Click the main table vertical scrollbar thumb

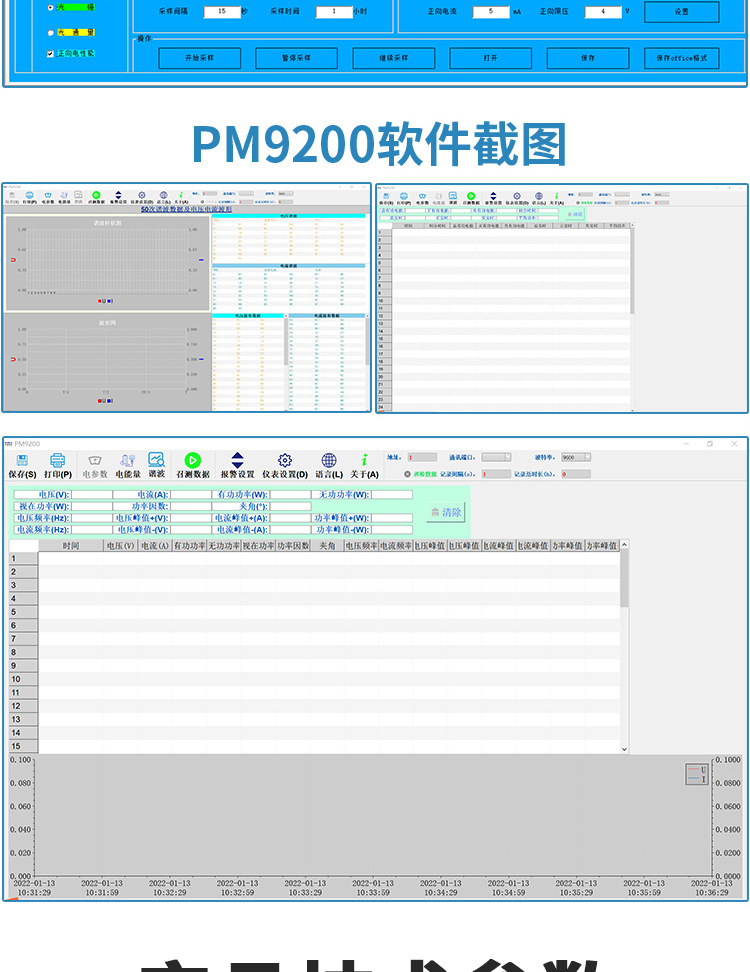click(x=624, y=578)
